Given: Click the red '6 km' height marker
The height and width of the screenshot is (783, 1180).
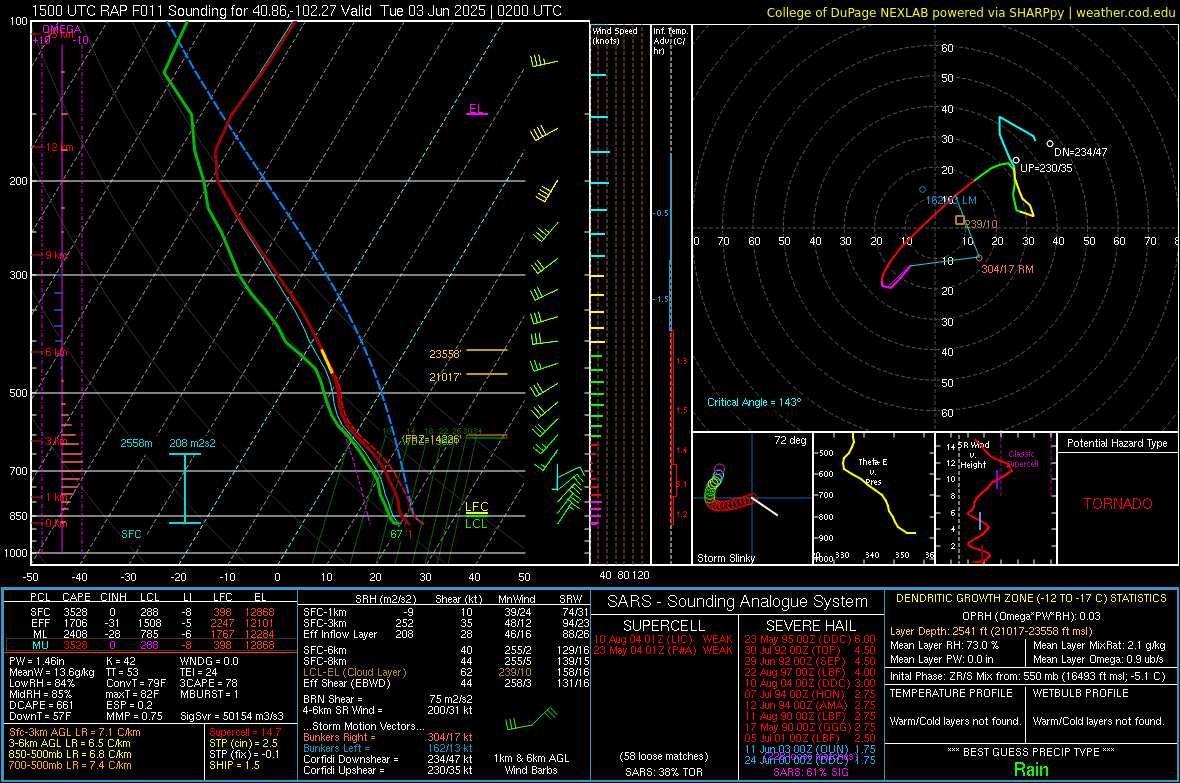Looking at the screenshot, I should coord(56,352).
